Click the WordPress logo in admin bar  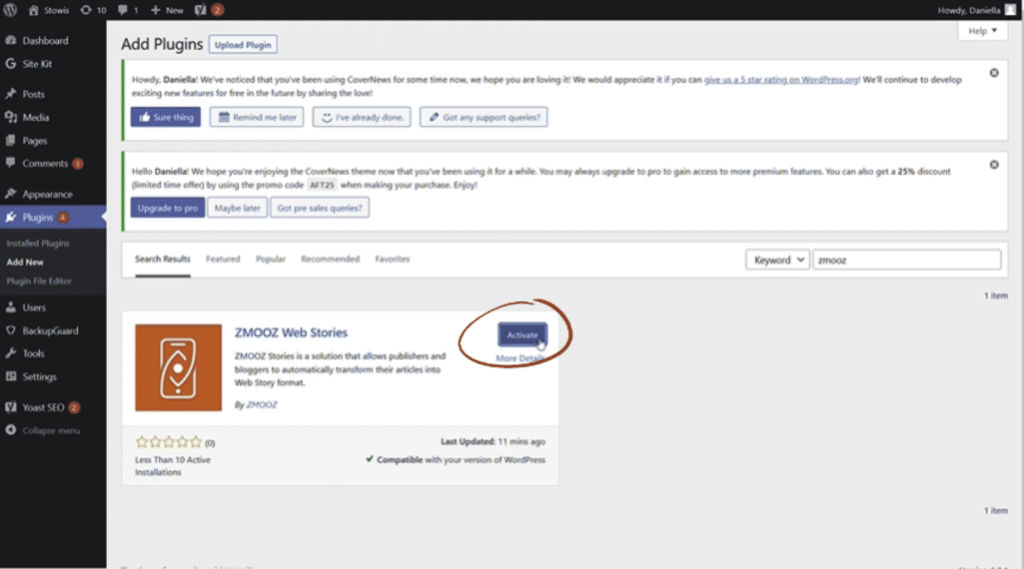click(10, 10)
